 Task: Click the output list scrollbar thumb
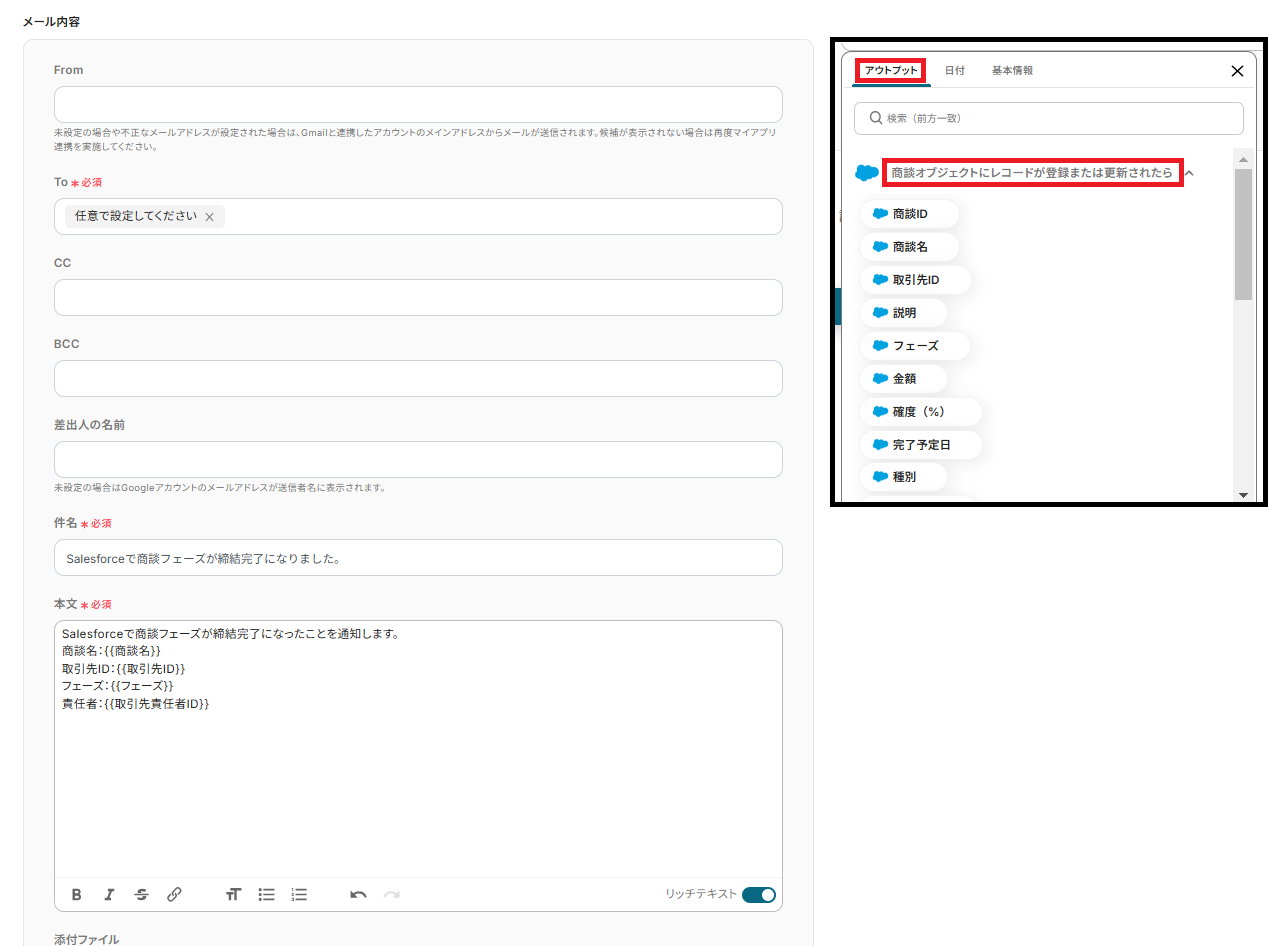[1243, 235]
